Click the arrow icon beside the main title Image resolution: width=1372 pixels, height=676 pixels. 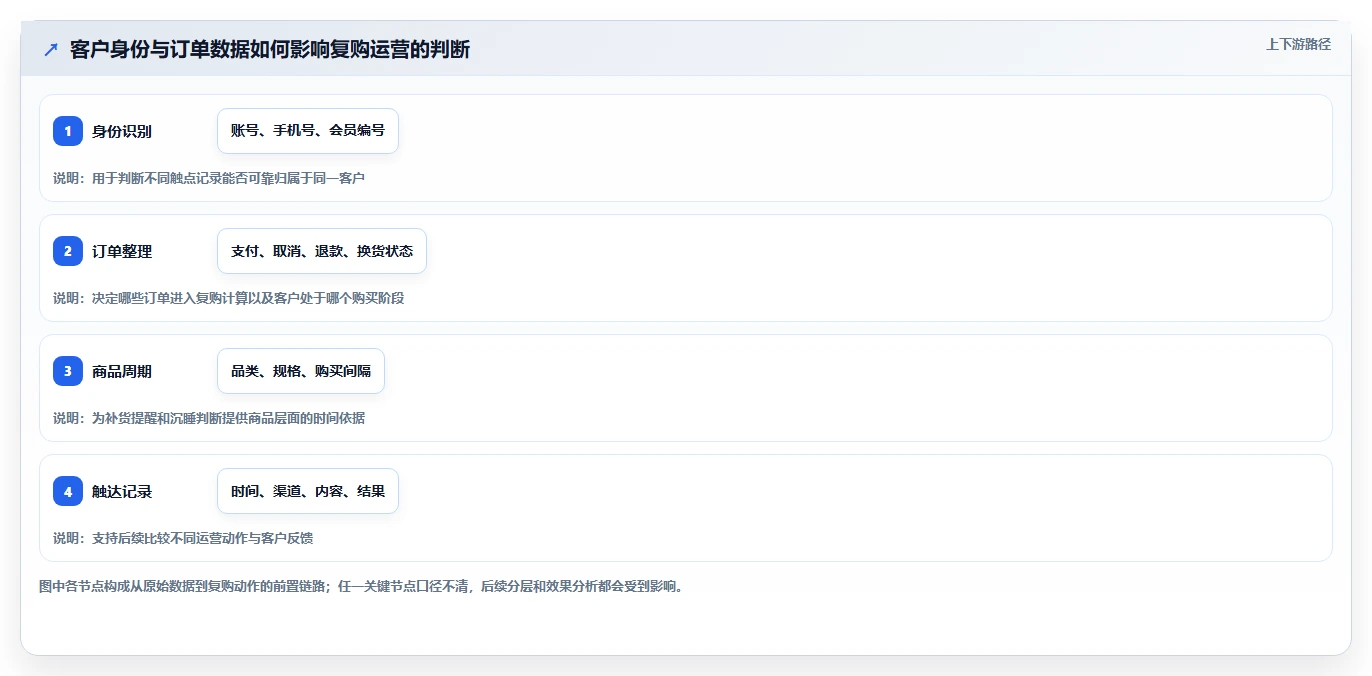tap(50, 50)
